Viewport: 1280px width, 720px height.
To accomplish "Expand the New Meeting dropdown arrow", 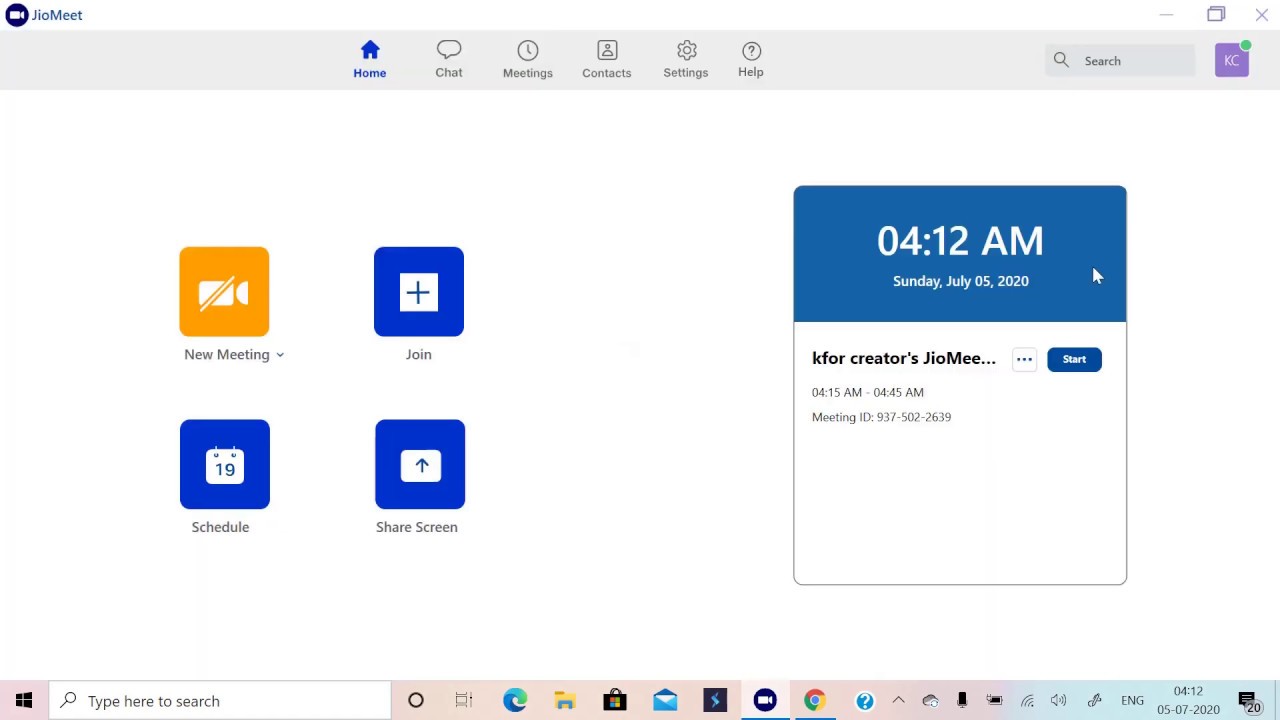I will (280, 355).
